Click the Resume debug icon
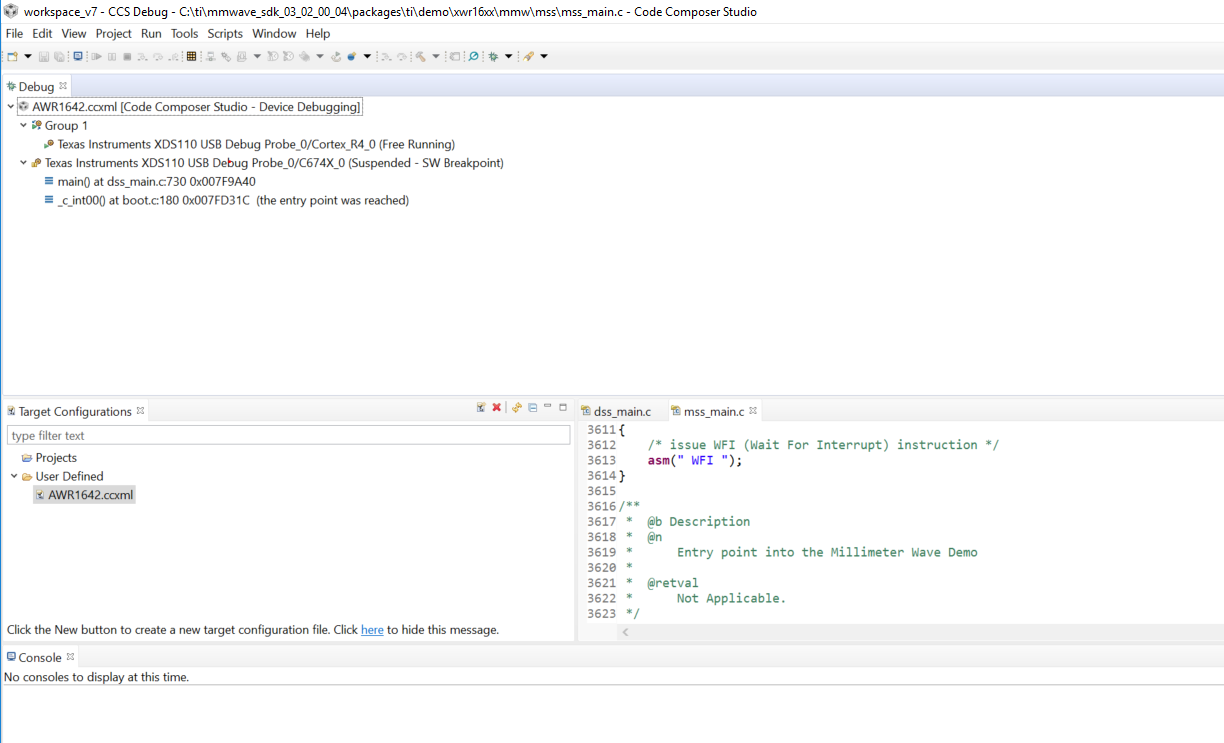 96,56
